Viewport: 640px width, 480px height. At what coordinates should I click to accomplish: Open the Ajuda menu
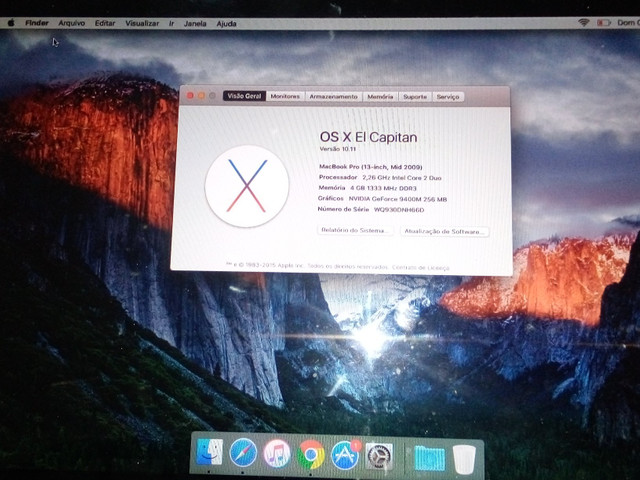227,24
